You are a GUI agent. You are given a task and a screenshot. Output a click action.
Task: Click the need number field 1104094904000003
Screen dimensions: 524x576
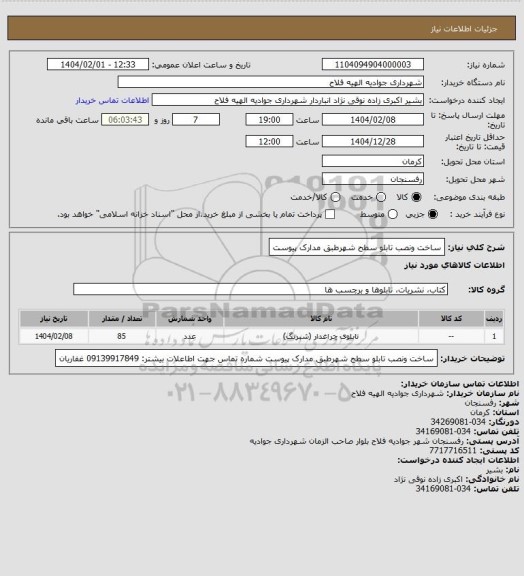pos(373,64)
